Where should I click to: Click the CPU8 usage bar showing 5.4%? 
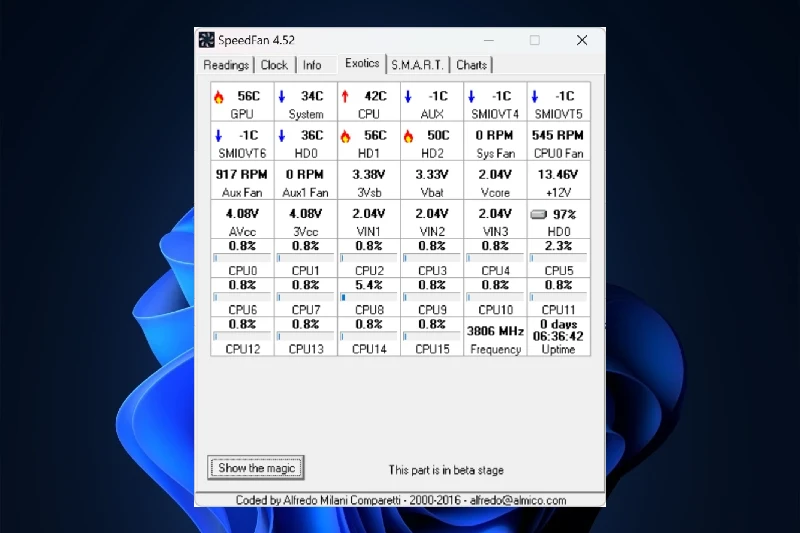coord(368,297)
